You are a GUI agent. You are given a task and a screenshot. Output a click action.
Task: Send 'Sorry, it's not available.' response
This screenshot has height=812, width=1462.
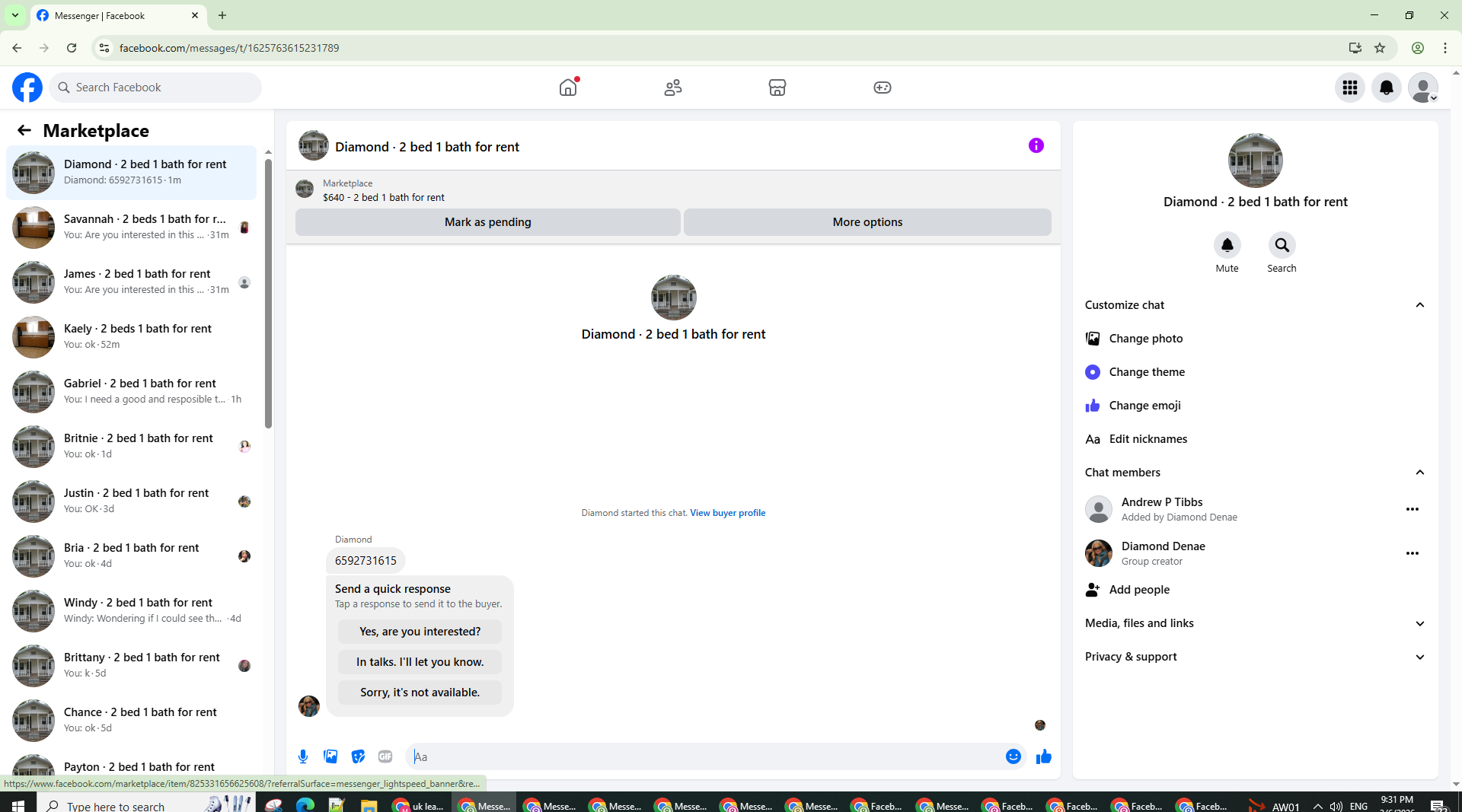(x=420, y=693)
